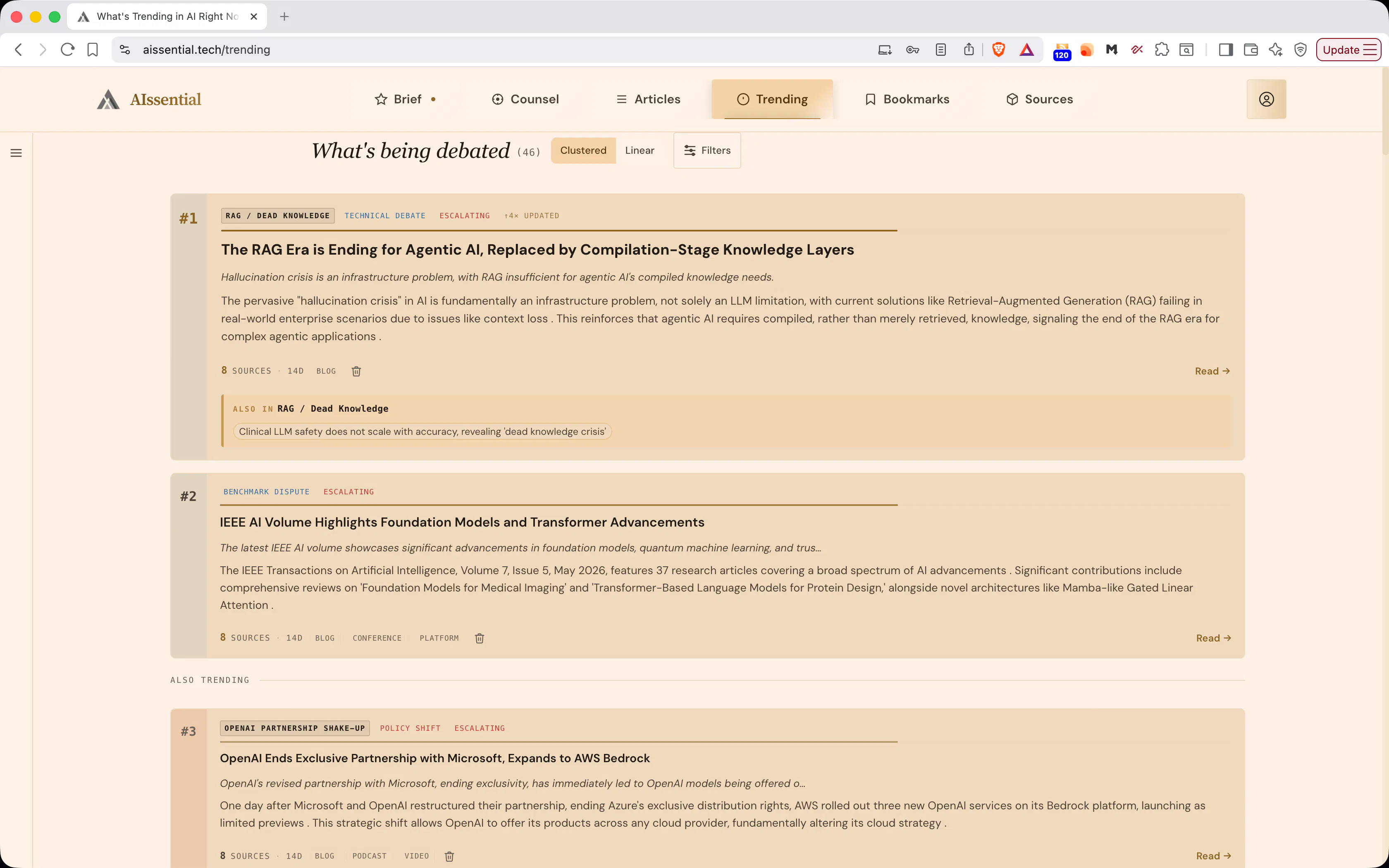Delete the RAG Era story with trash icon
1389x868 pixels.
pos(356,372)
